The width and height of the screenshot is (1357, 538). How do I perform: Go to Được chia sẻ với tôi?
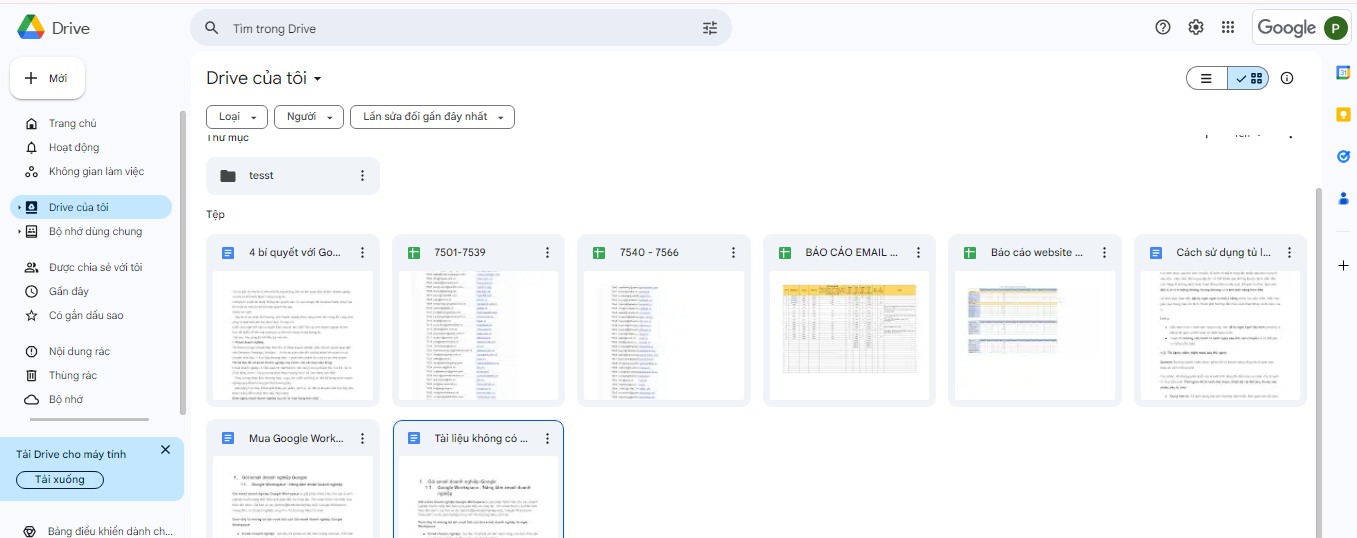[x=95, y=267]
